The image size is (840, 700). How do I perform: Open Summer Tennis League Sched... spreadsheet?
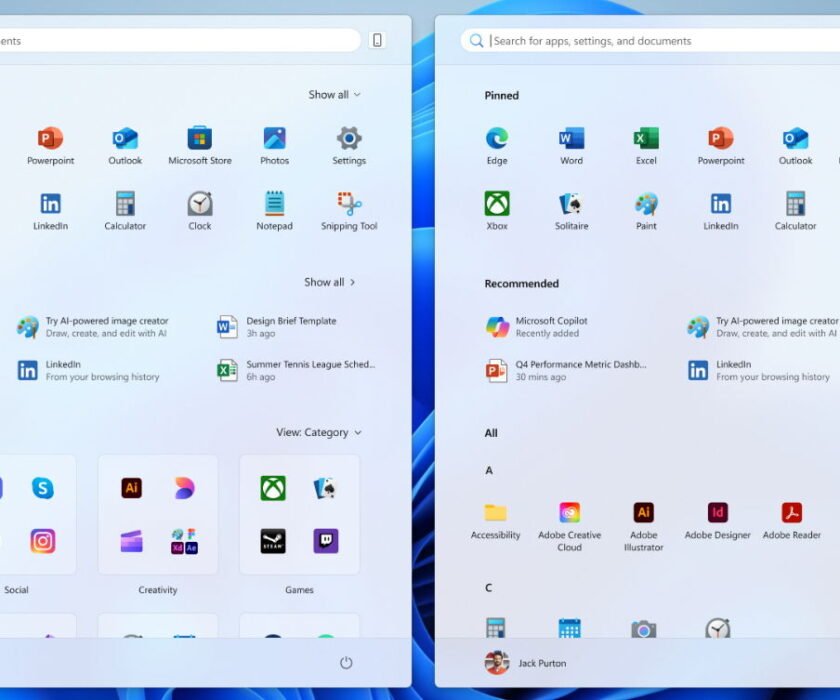296,370
